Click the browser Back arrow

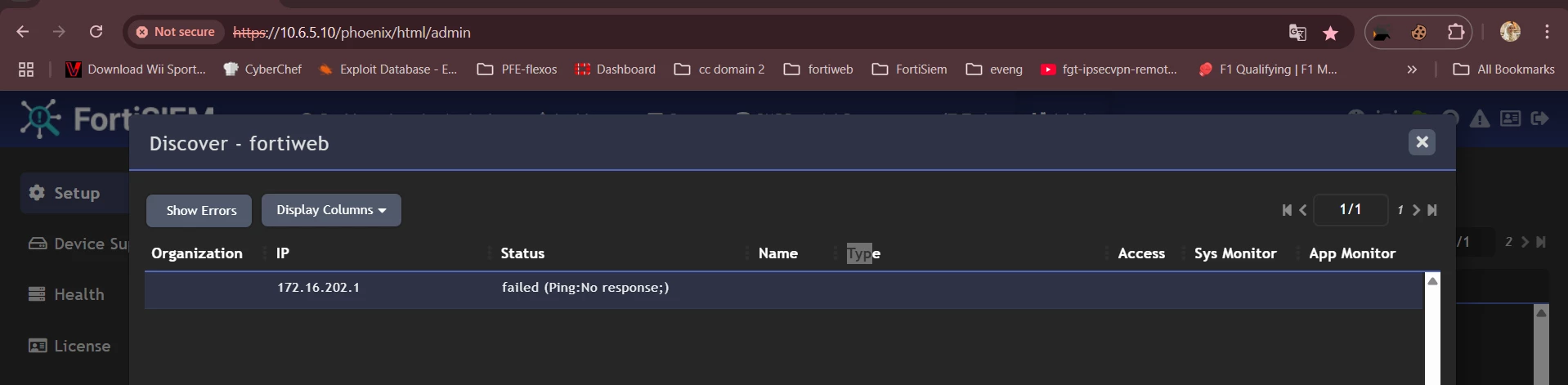[23, 32]
